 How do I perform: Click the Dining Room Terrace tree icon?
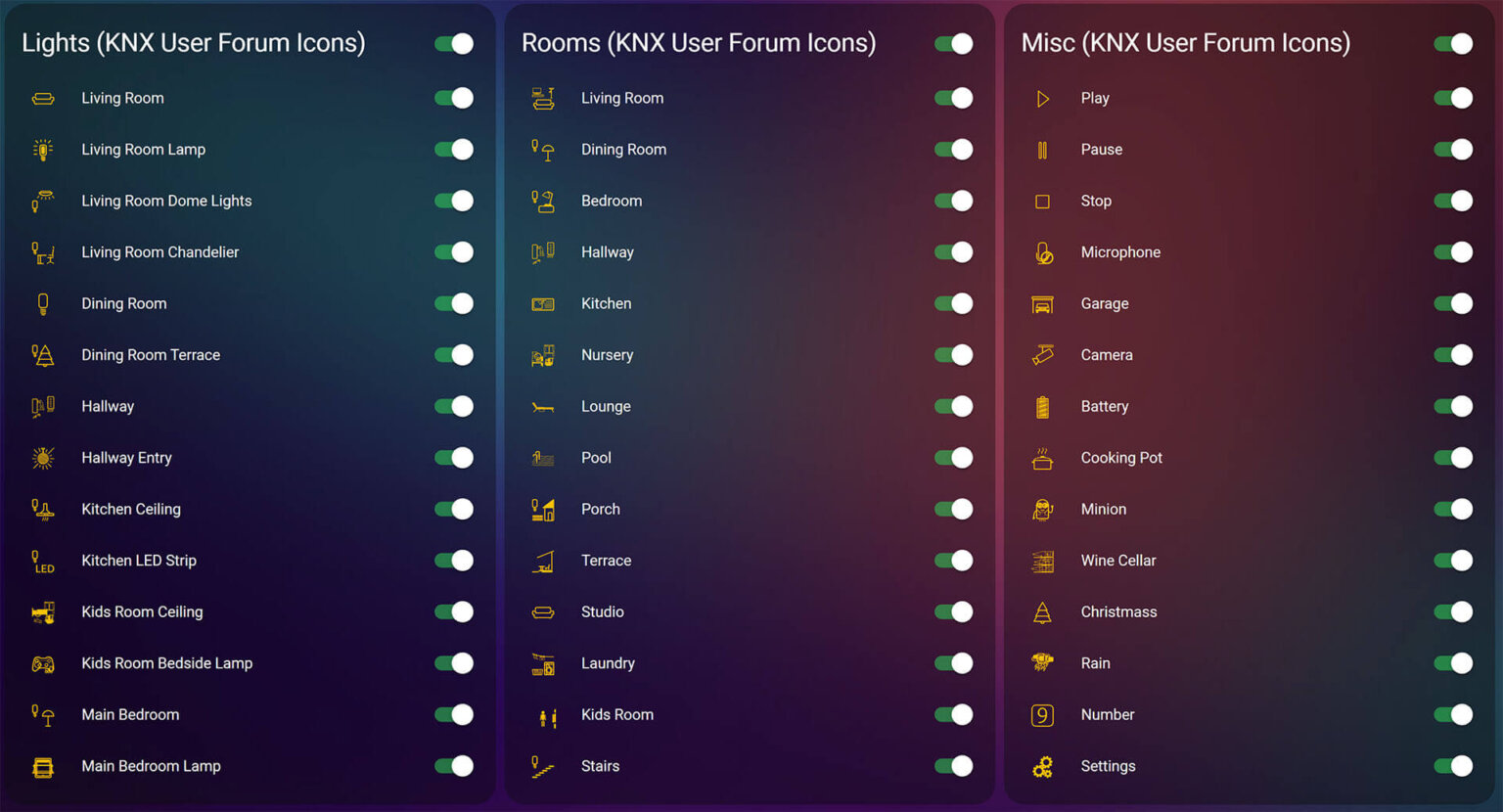43,354
